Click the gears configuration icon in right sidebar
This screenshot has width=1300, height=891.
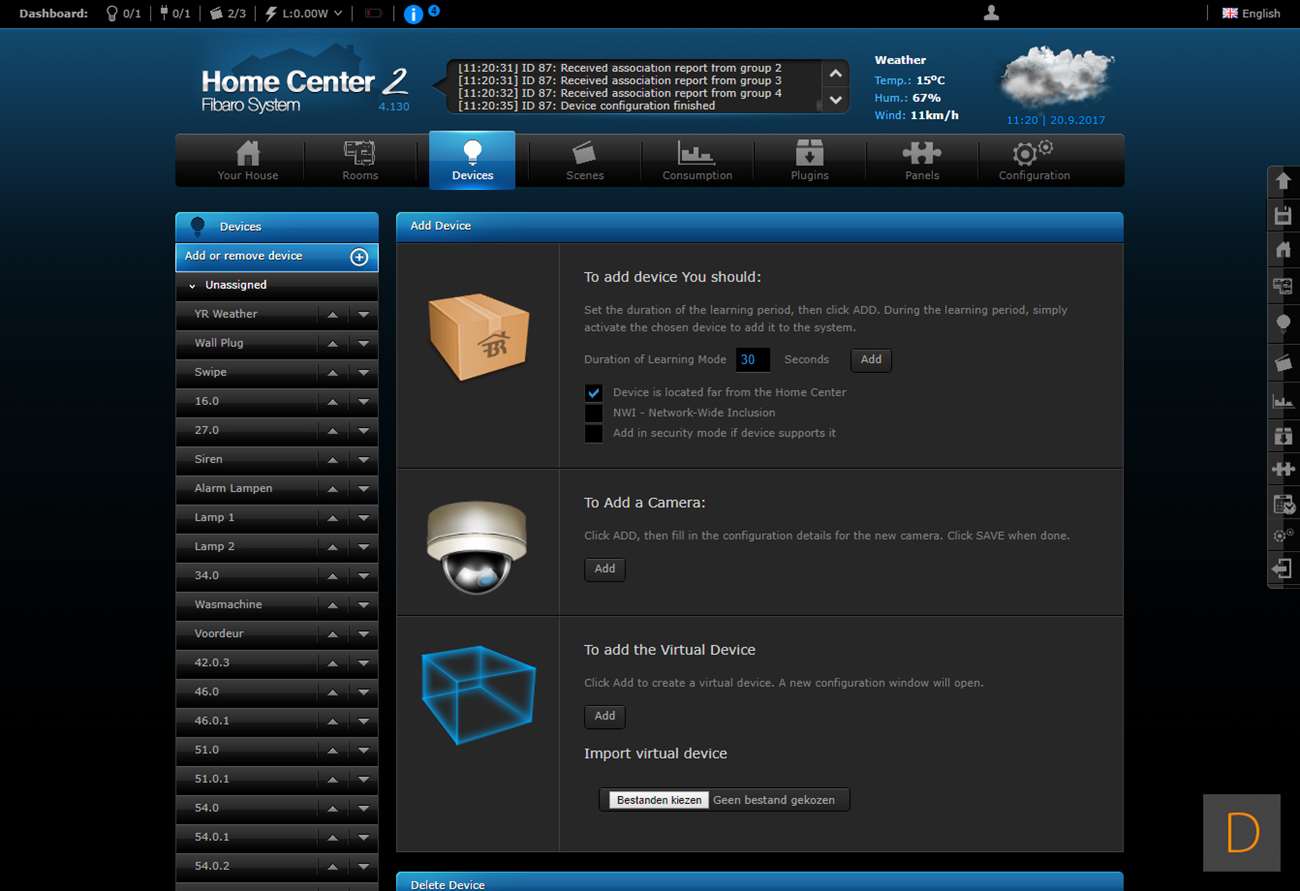[x=1283, y=536]
